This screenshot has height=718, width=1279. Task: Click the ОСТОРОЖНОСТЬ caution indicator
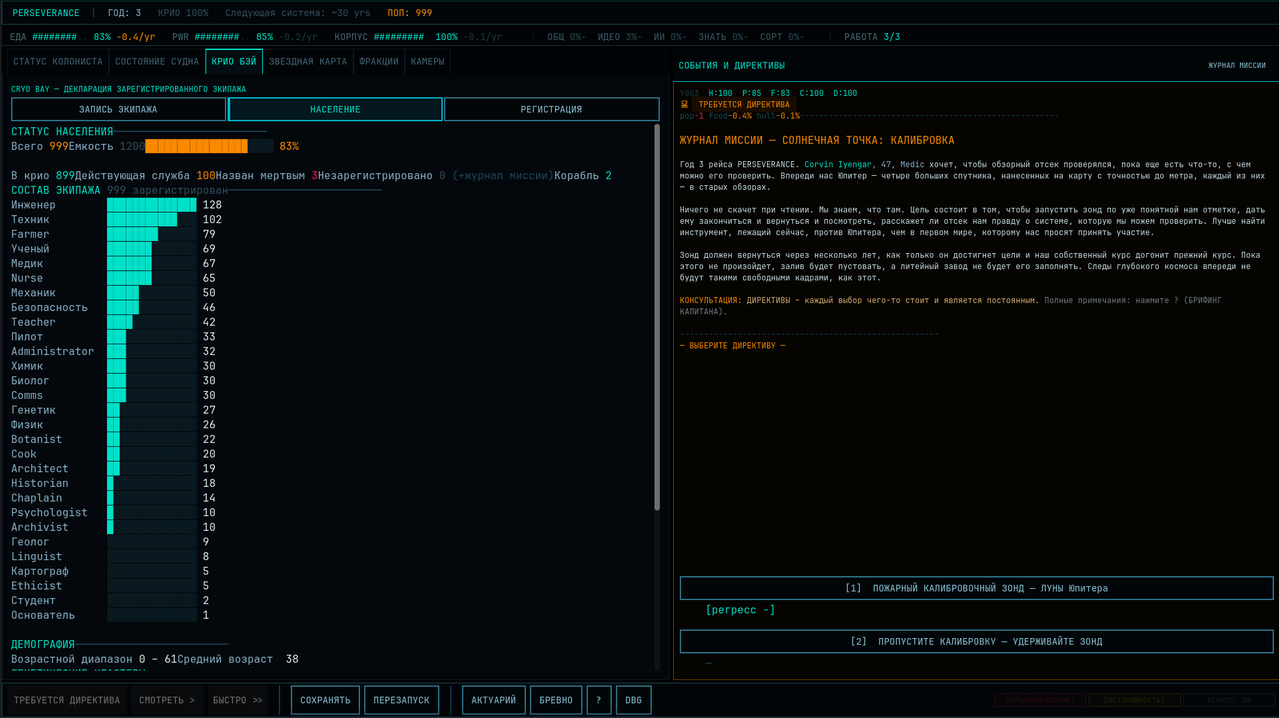click(x=1134, y=701)
